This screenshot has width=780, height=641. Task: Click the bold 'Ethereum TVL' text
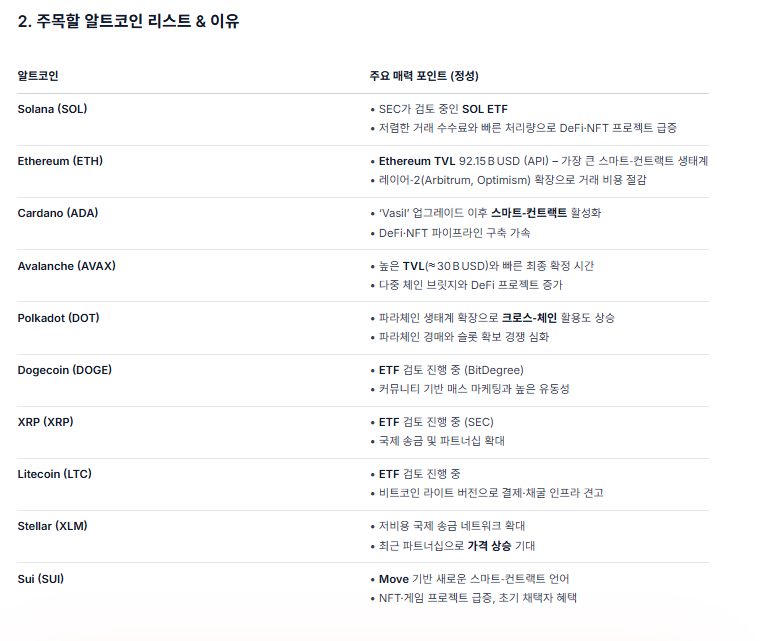click(x=417, y=161)
